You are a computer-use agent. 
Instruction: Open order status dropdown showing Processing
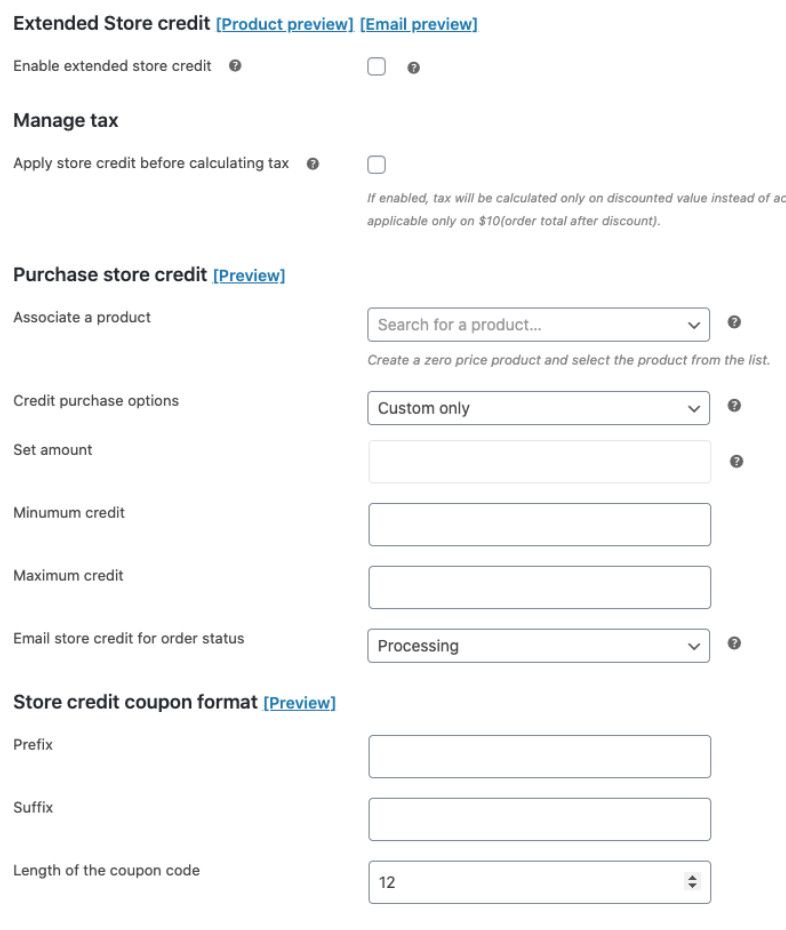point(538,646)
